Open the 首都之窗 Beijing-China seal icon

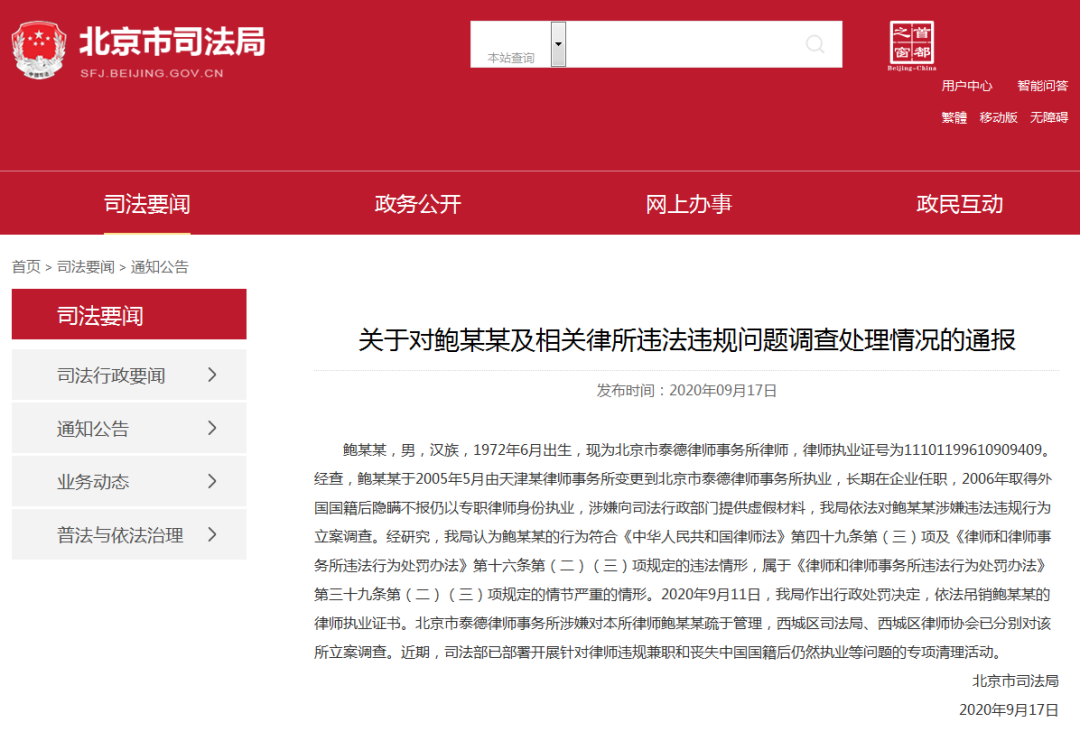[911, 45]
